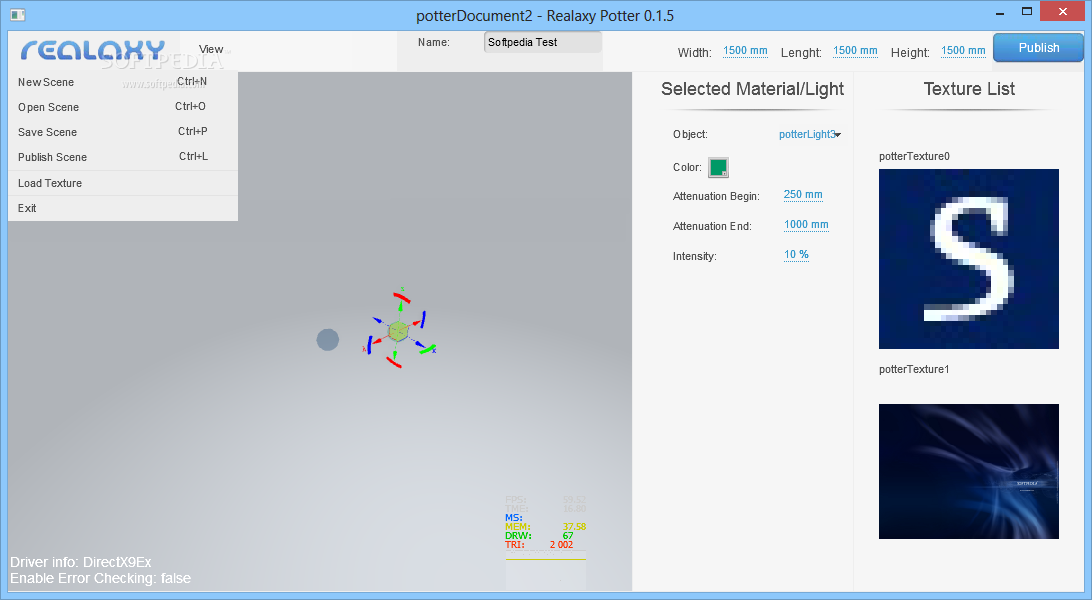Click the MEM 37.58 stat
1092x600 pixels.
pyautogui.click(x=545, y=527)
